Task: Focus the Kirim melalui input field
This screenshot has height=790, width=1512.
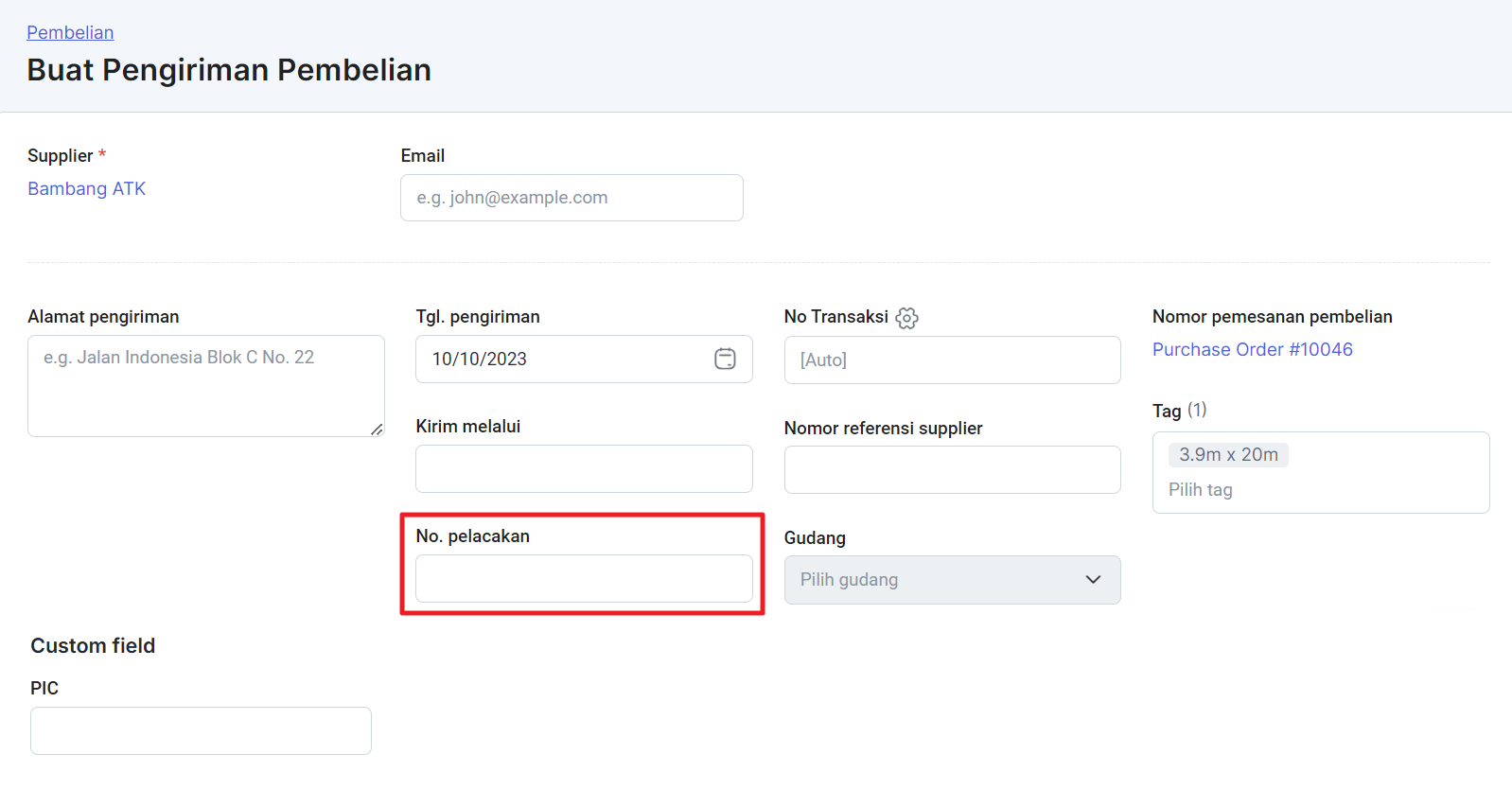Action: coord(584,468)
